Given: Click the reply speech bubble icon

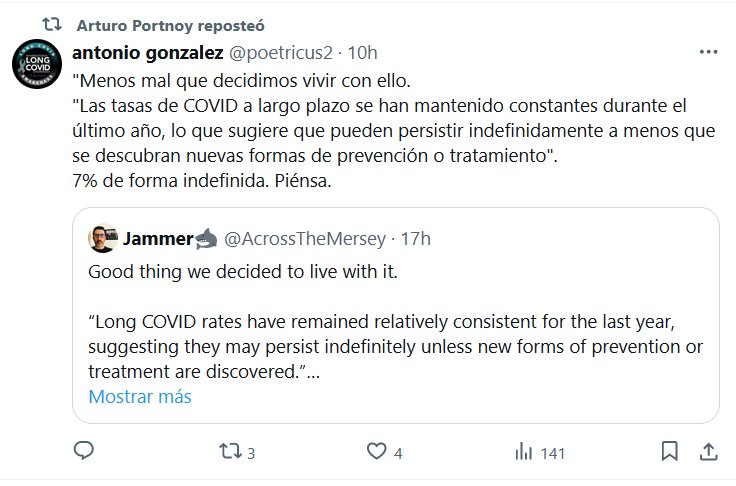Looking at the screenshot, I should pyautogui.click(x=85, y=452).
